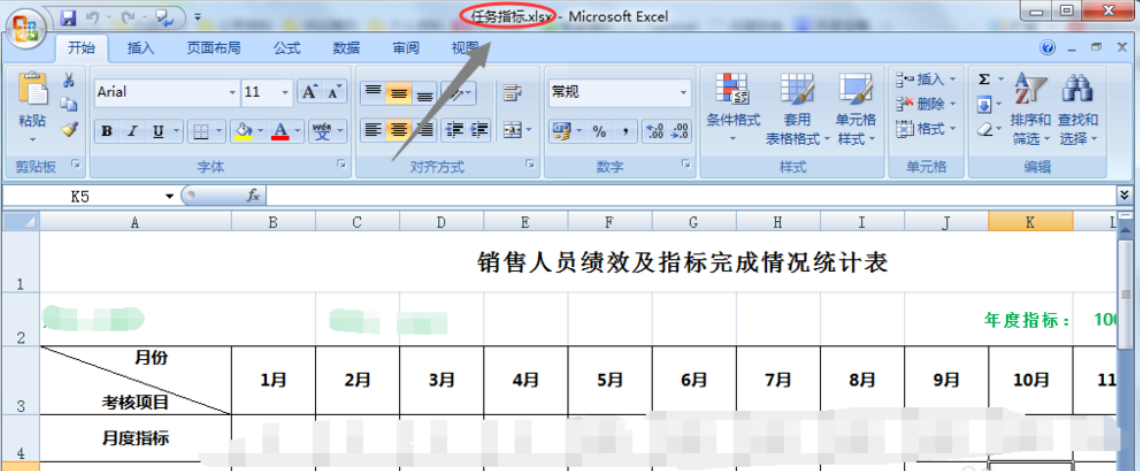This screenshot has width=1140, height=471.
Task: Toggle bold formatting
Action: [x=106, y=131]
